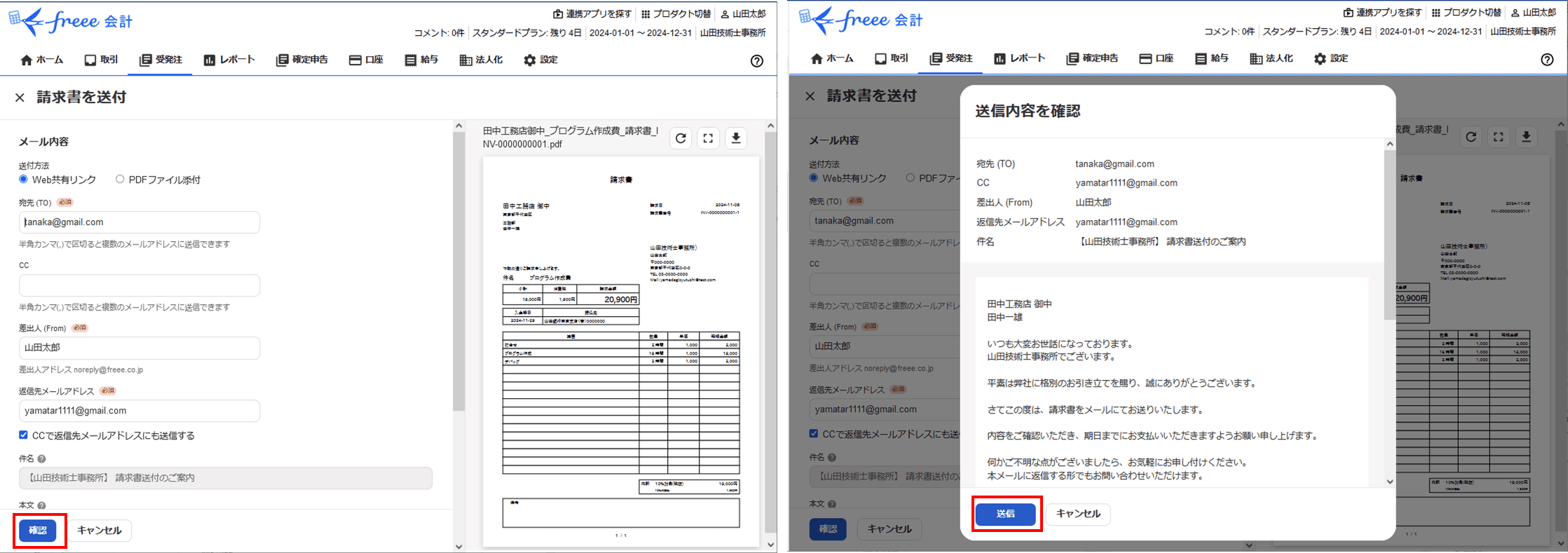Open レポート chart icon in right window
1568x553 pixels.
click(1000, 59)
